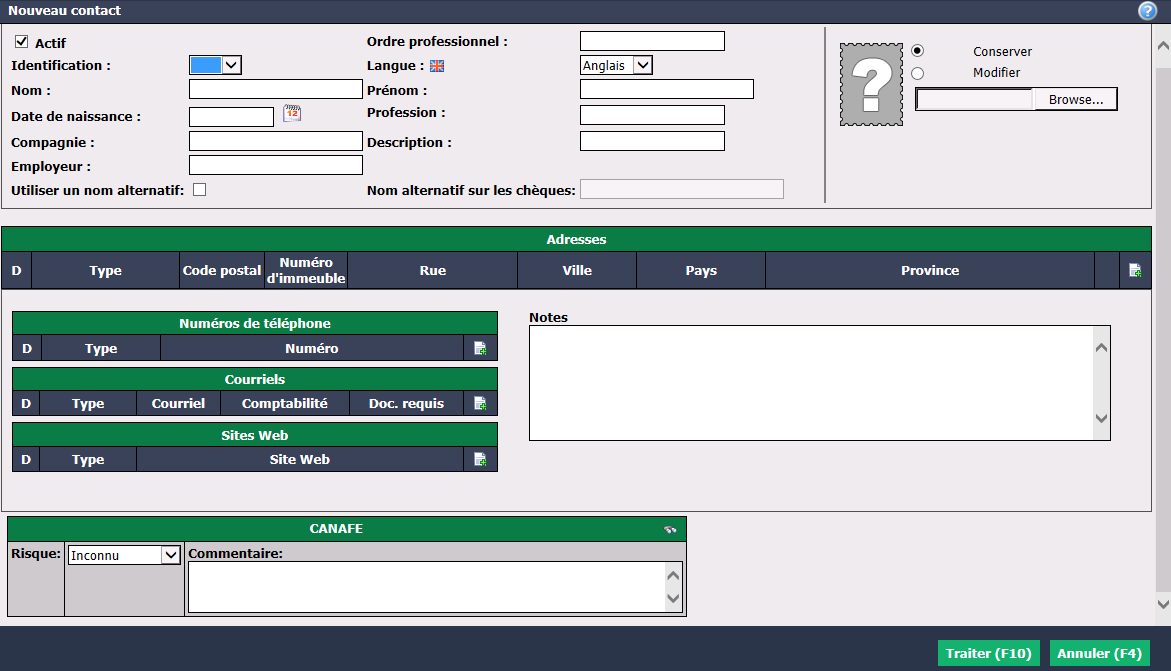Open the Identification dropdown
Image resolution: width=1171 pixels, height=671 pixels.
pos(215,65)
